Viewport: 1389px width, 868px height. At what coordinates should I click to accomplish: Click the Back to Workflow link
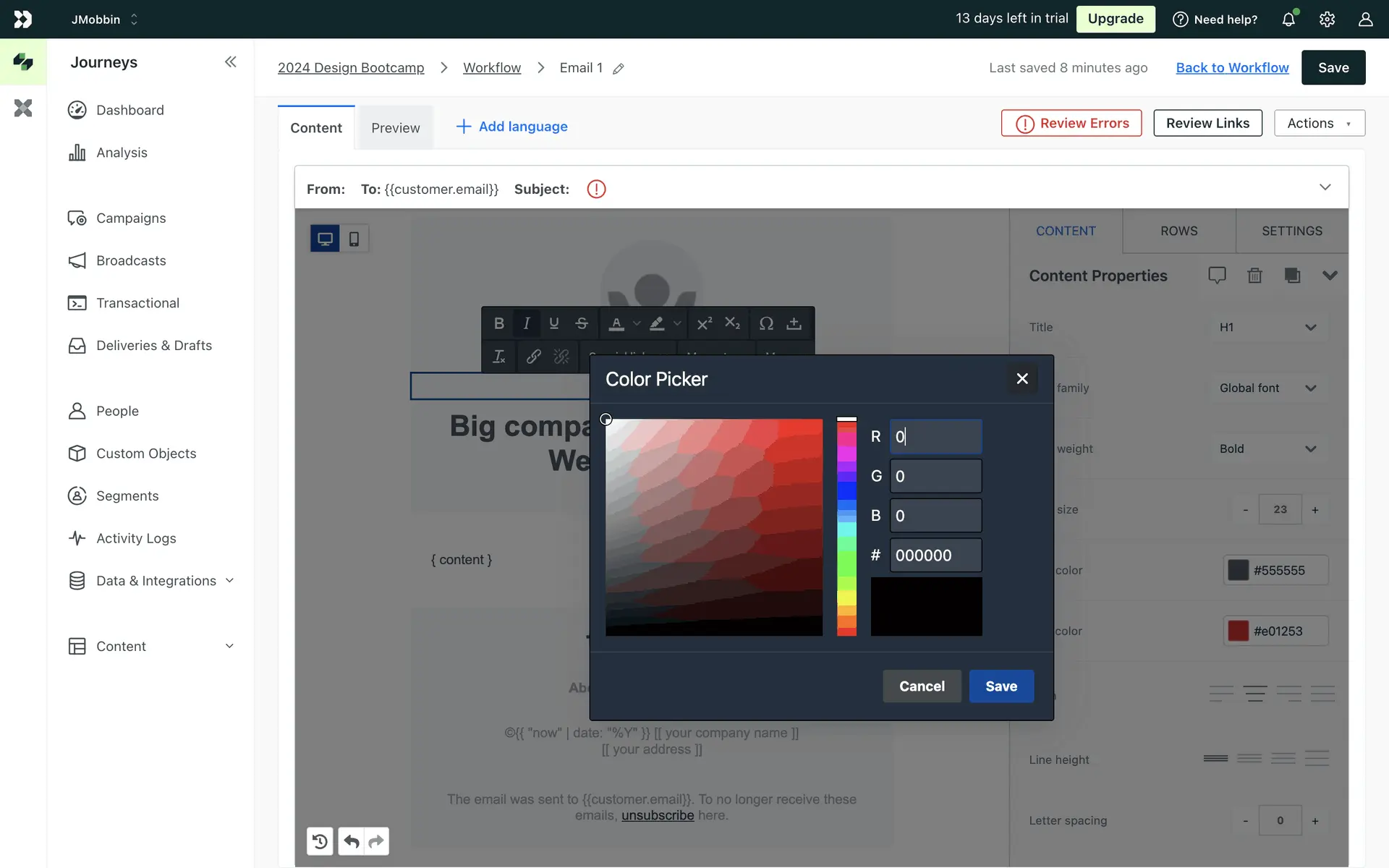(x=1232, y=67)
